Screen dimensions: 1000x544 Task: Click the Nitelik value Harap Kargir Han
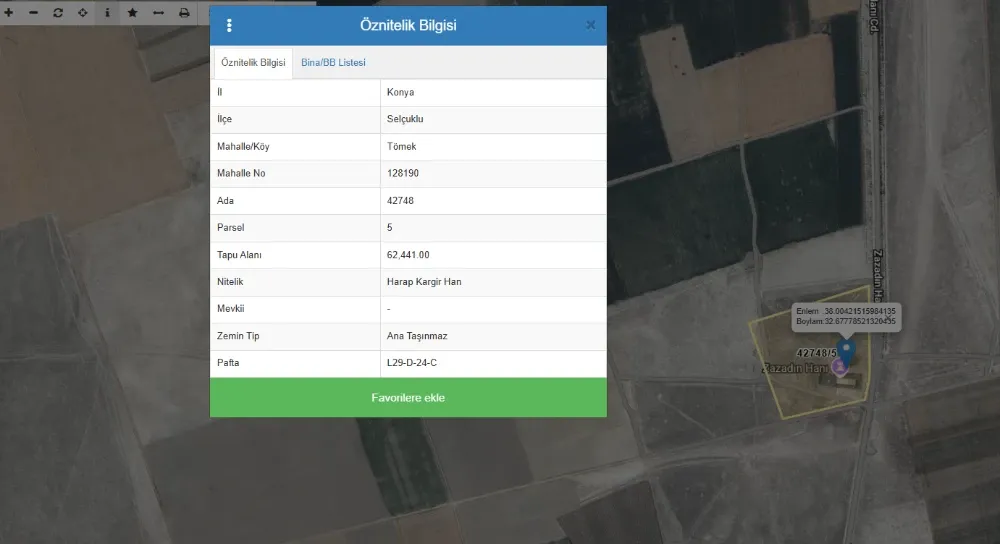click(424, 282)
